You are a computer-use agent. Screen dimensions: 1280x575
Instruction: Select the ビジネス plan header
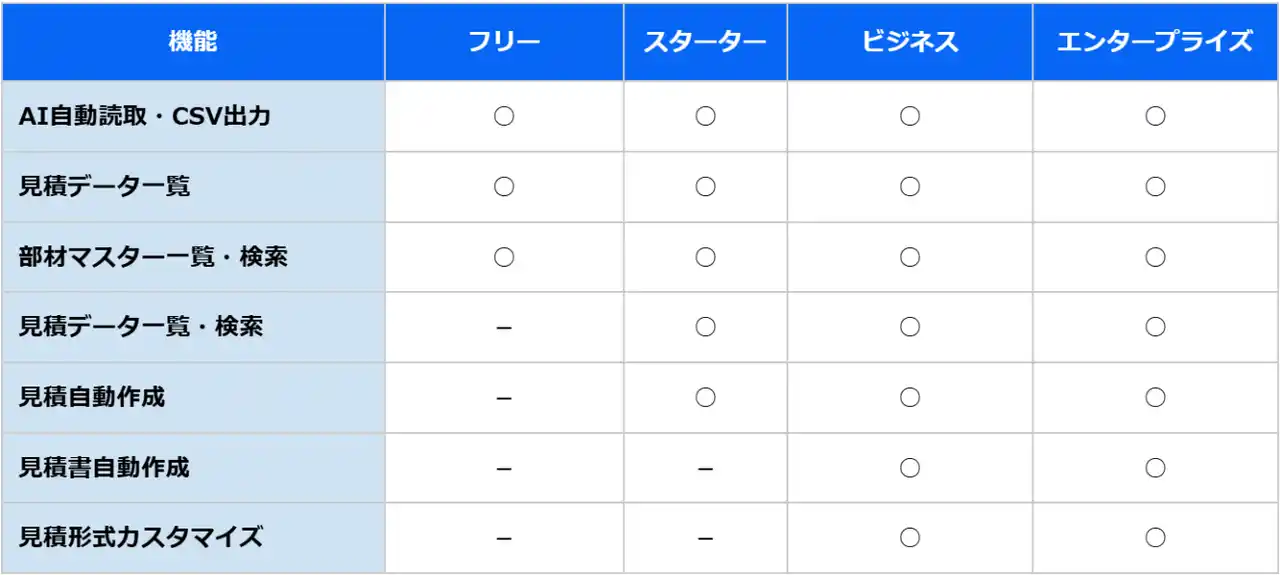[909, 42]
